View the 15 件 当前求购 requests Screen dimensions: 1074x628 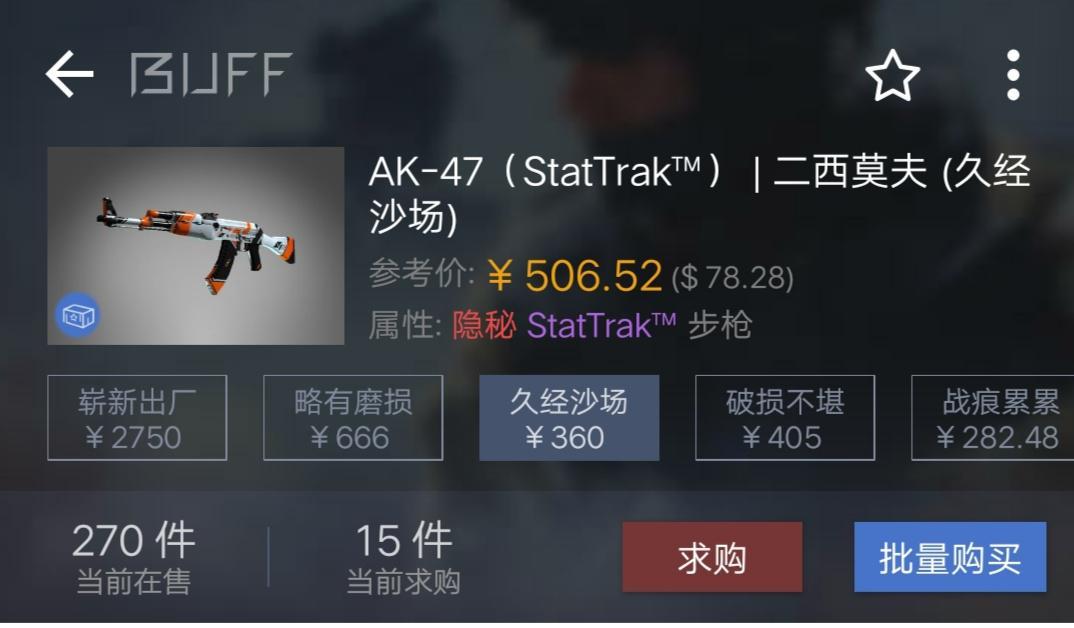[x=403, y=558]
